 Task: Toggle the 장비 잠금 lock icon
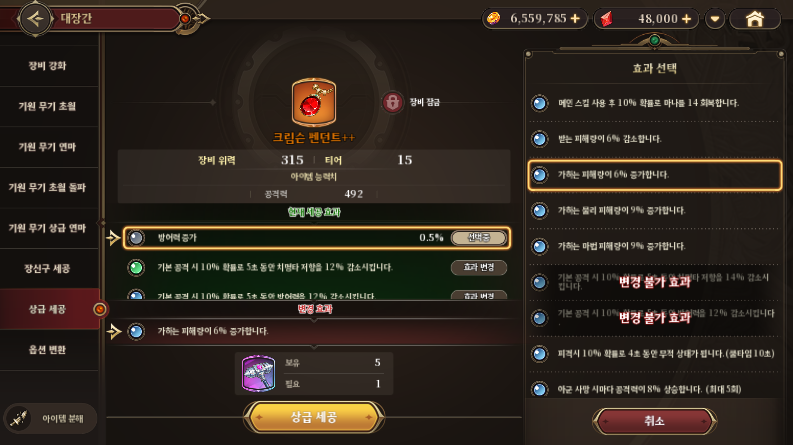[392, 102]
